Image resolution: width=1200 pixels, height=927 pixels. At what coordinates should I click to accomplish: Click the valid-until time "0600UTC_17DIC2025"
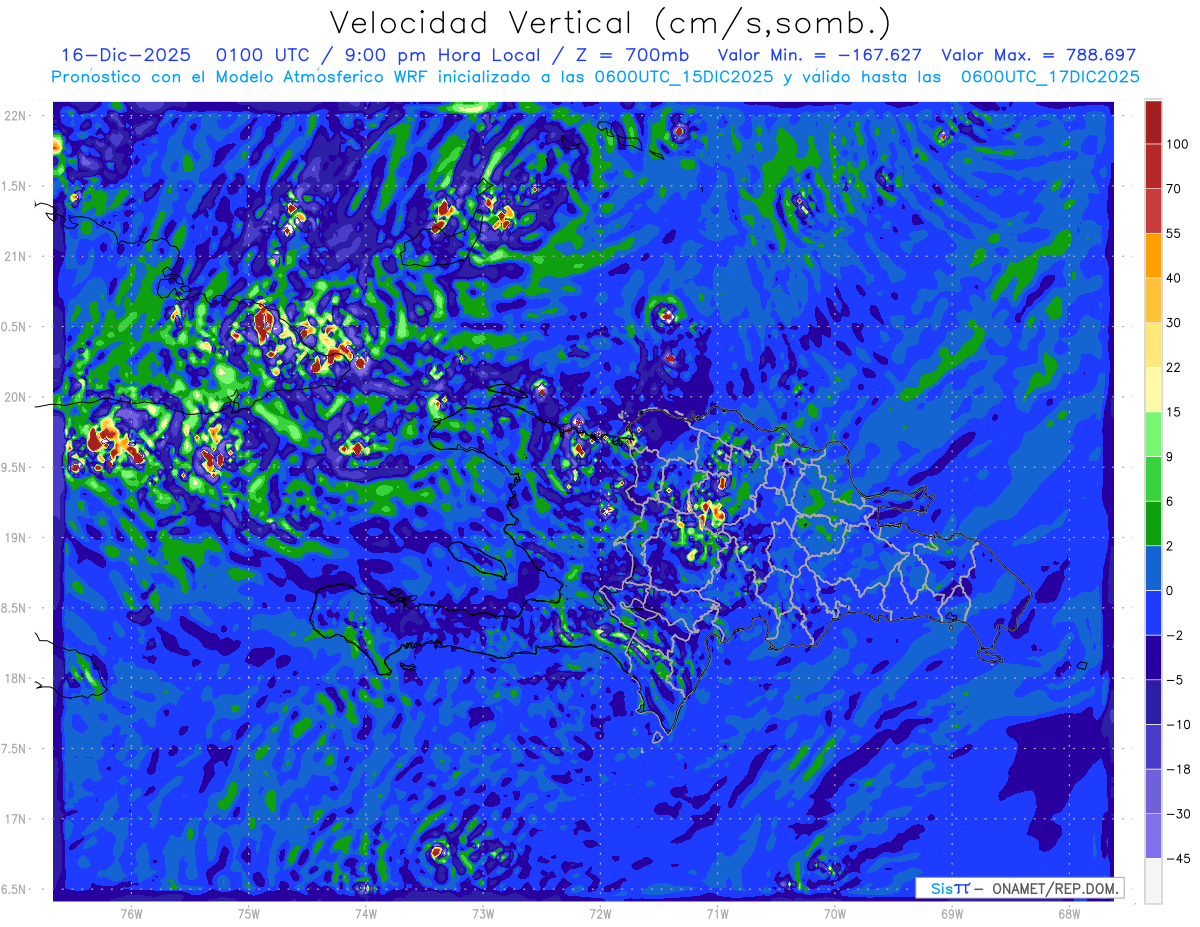coord(1050,77)
